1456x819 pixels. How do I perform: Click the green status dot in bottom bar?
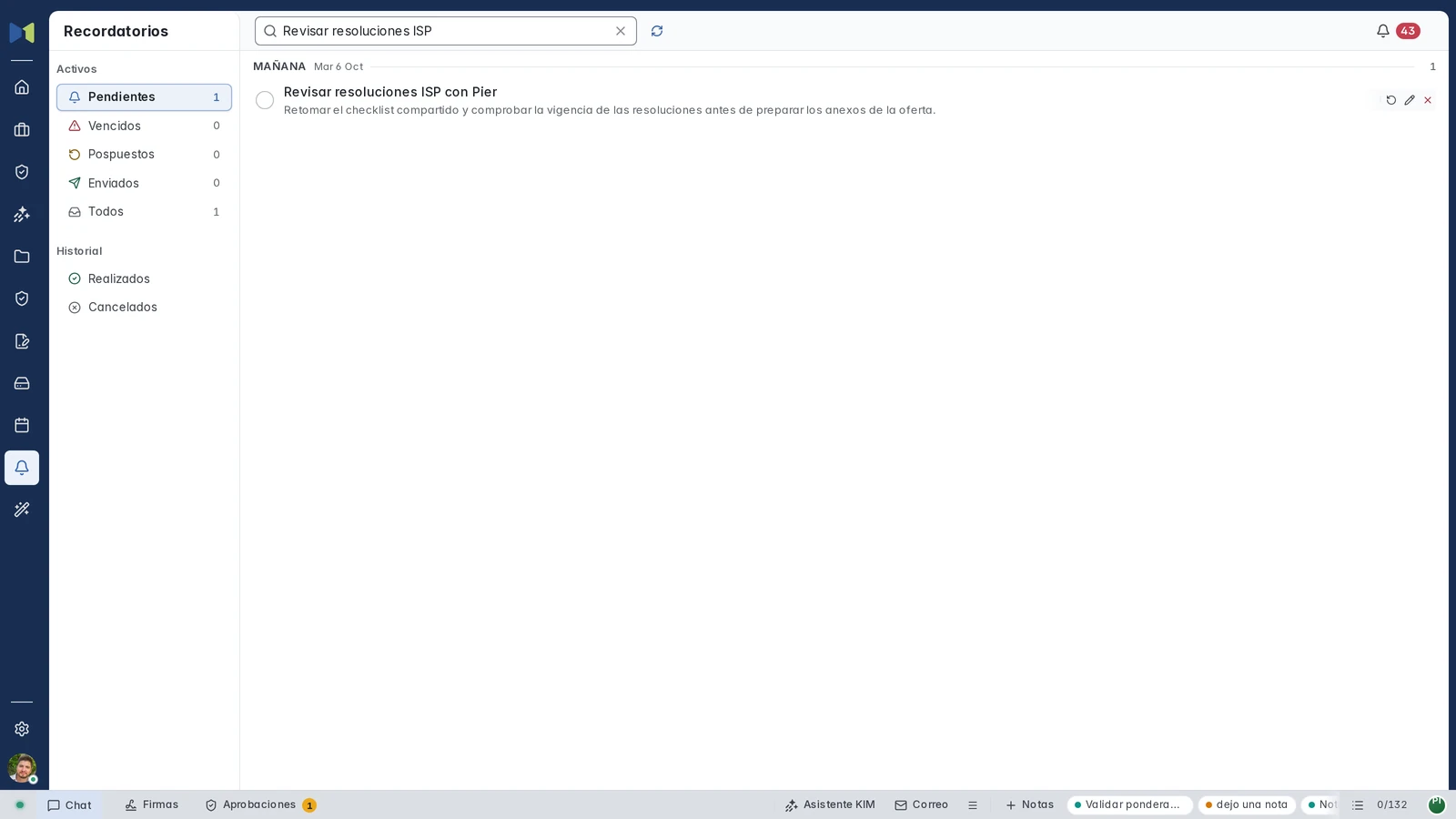[20, 805]
